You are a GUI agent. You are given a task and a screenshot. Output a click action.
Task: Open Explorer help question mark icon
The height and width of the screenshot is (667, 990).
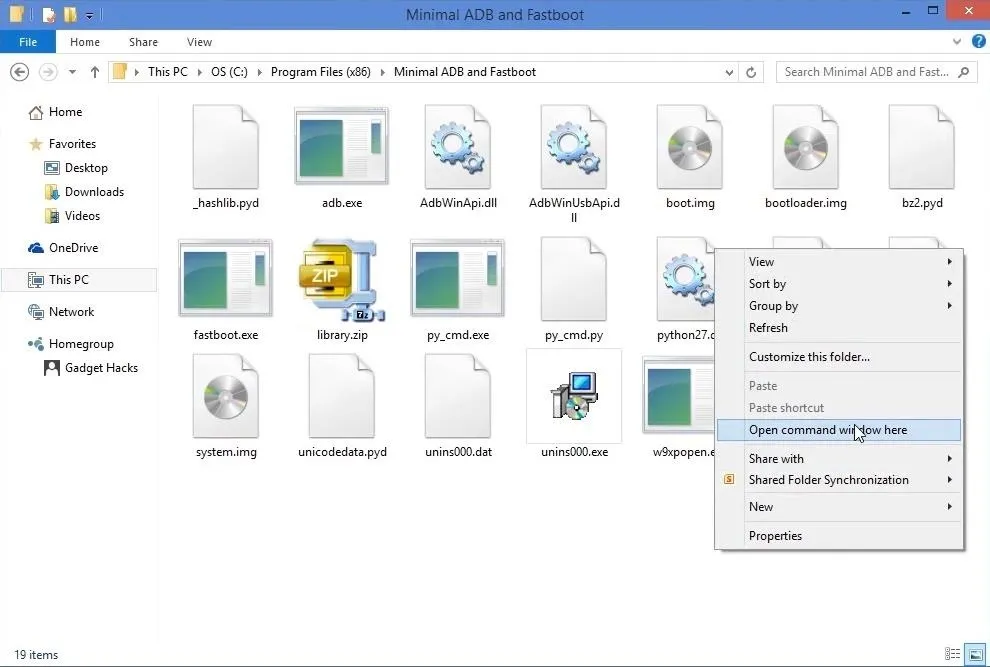click(979, 42)
